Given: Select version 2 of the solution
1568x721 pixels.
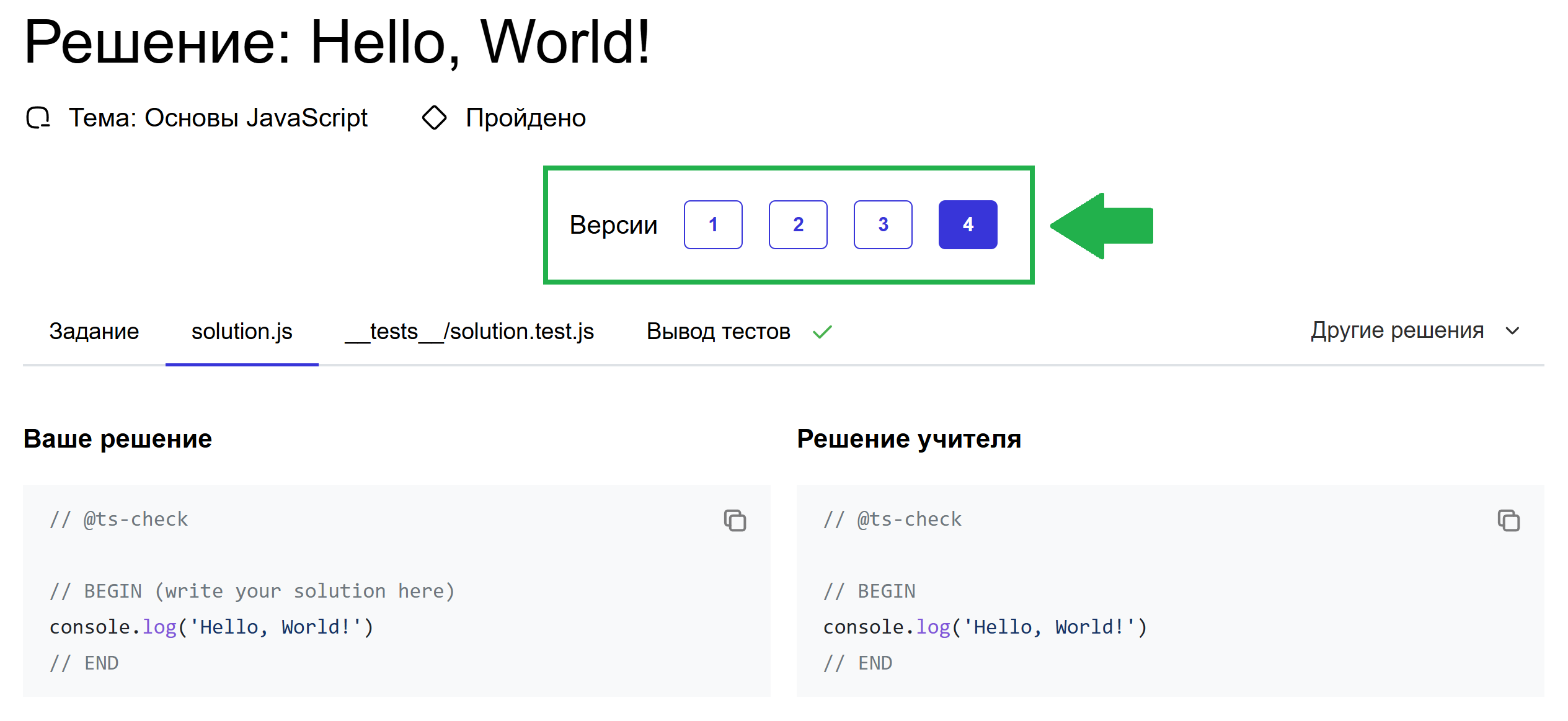Looking at the screenshot, I should coord(797,224).
